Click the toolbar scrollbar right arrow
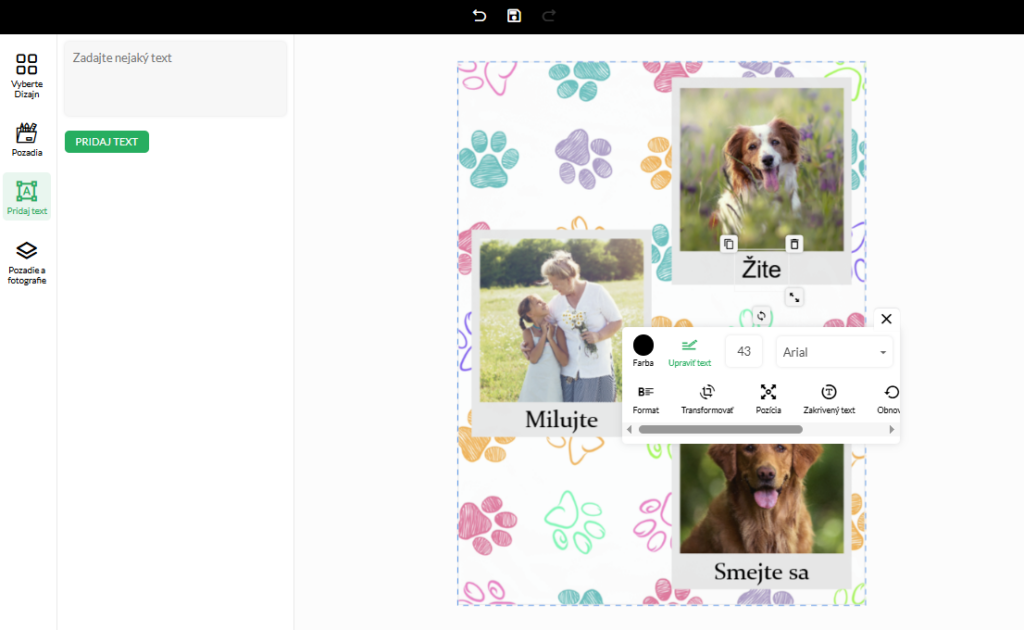Viewport: 1024px width, 630px height. pos(891,430)
